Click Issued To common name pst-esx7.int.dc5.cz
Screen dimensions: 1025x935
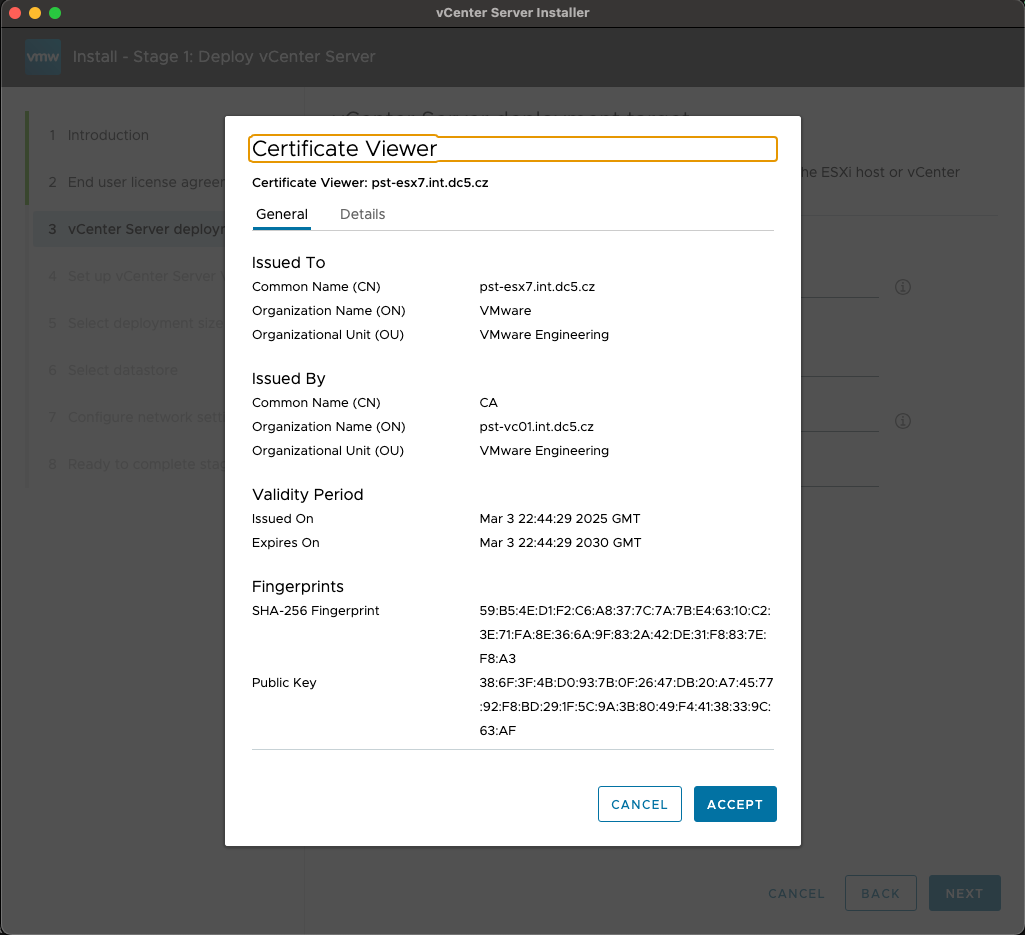[537, 287]
